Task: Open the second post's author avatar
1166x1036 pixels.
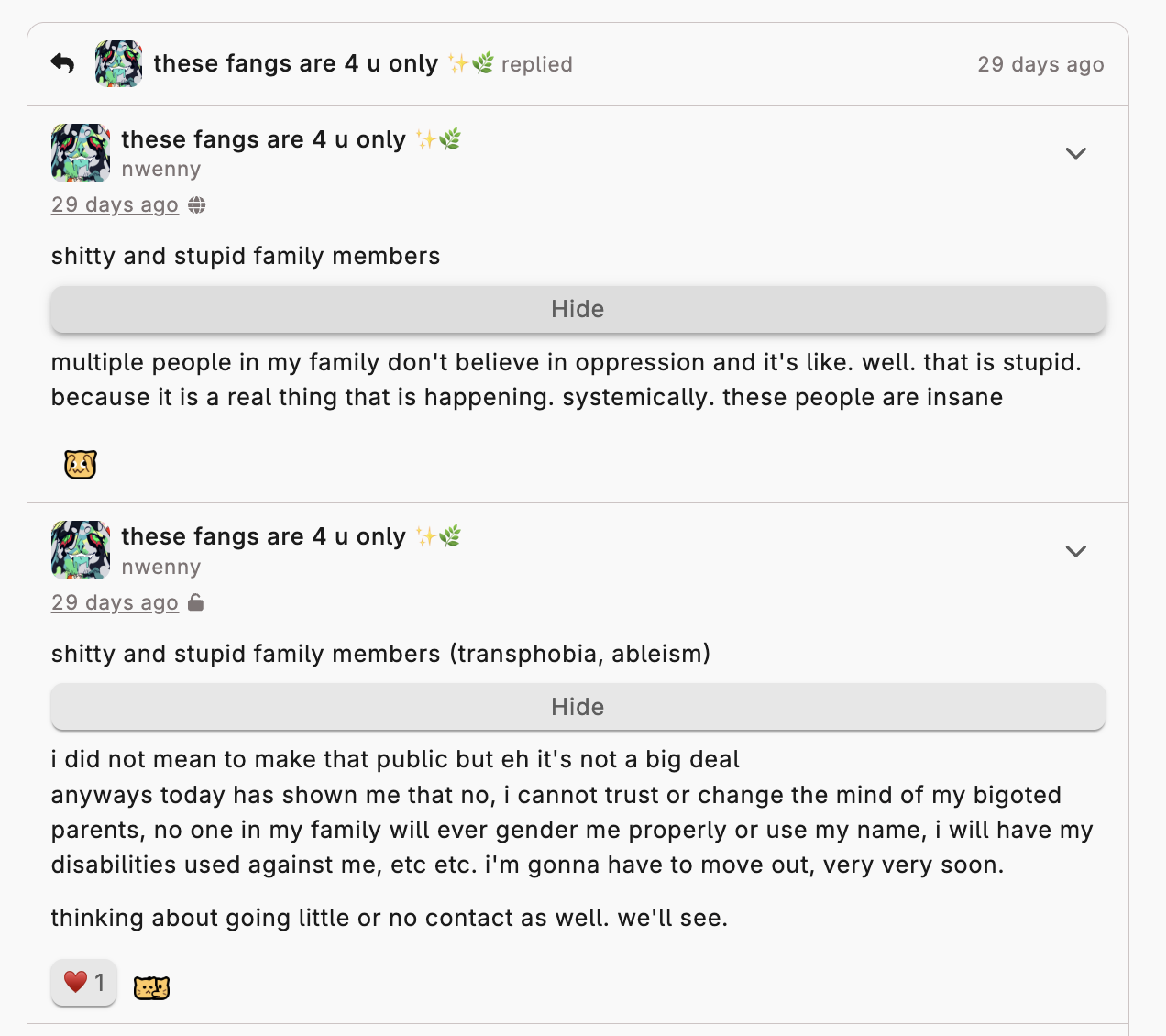Action: (81, 550)
